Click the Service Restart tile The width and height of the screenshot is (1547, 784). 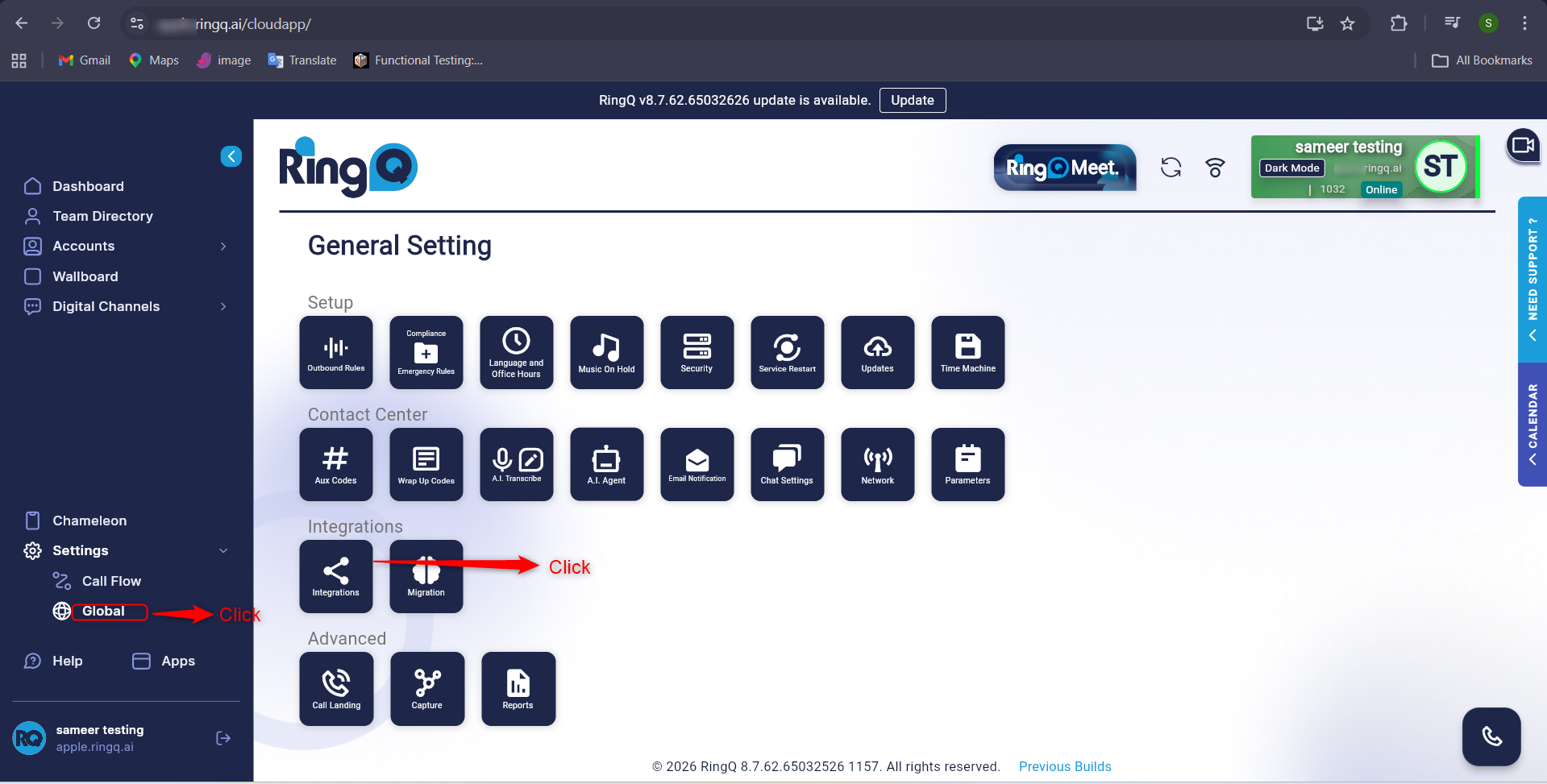[x=788, y=352]
